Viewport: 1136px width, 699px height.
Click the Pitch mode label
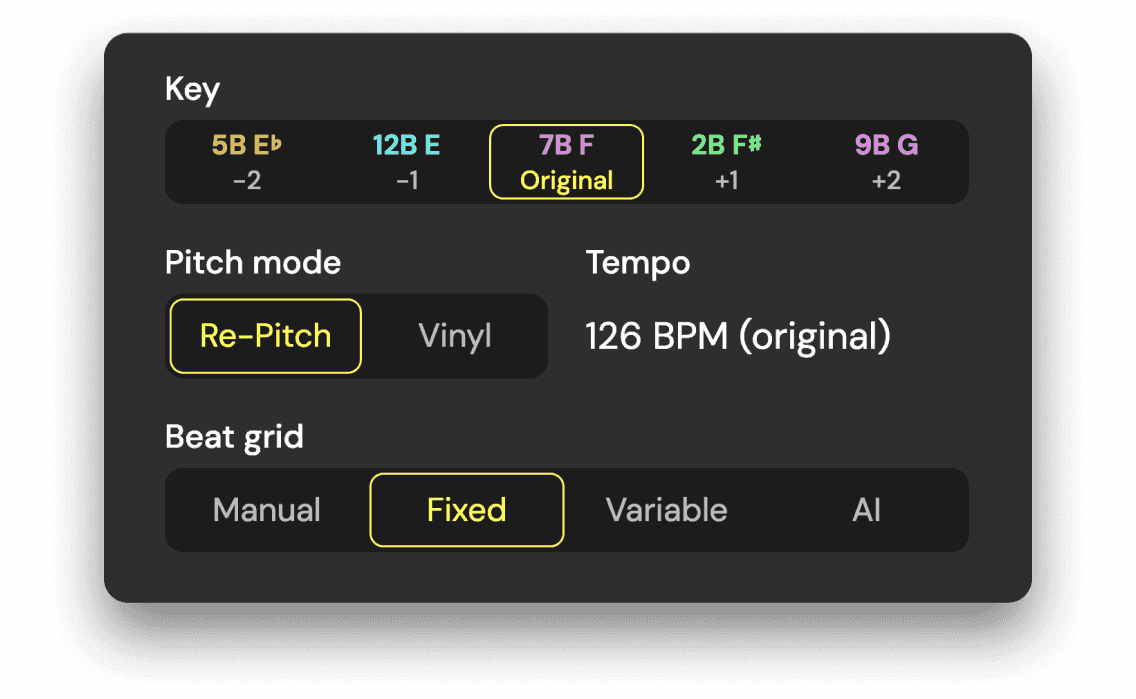coord(252,262)
